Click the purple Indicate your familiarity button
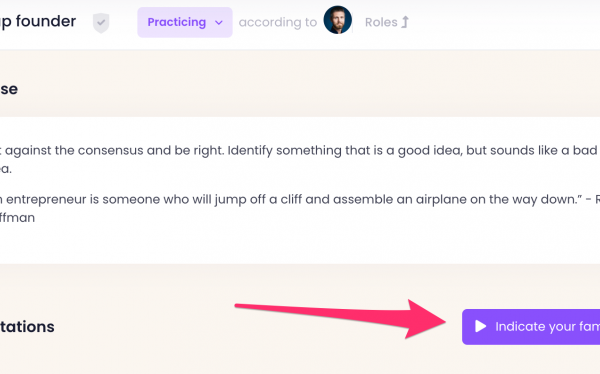 coord(531,327)
